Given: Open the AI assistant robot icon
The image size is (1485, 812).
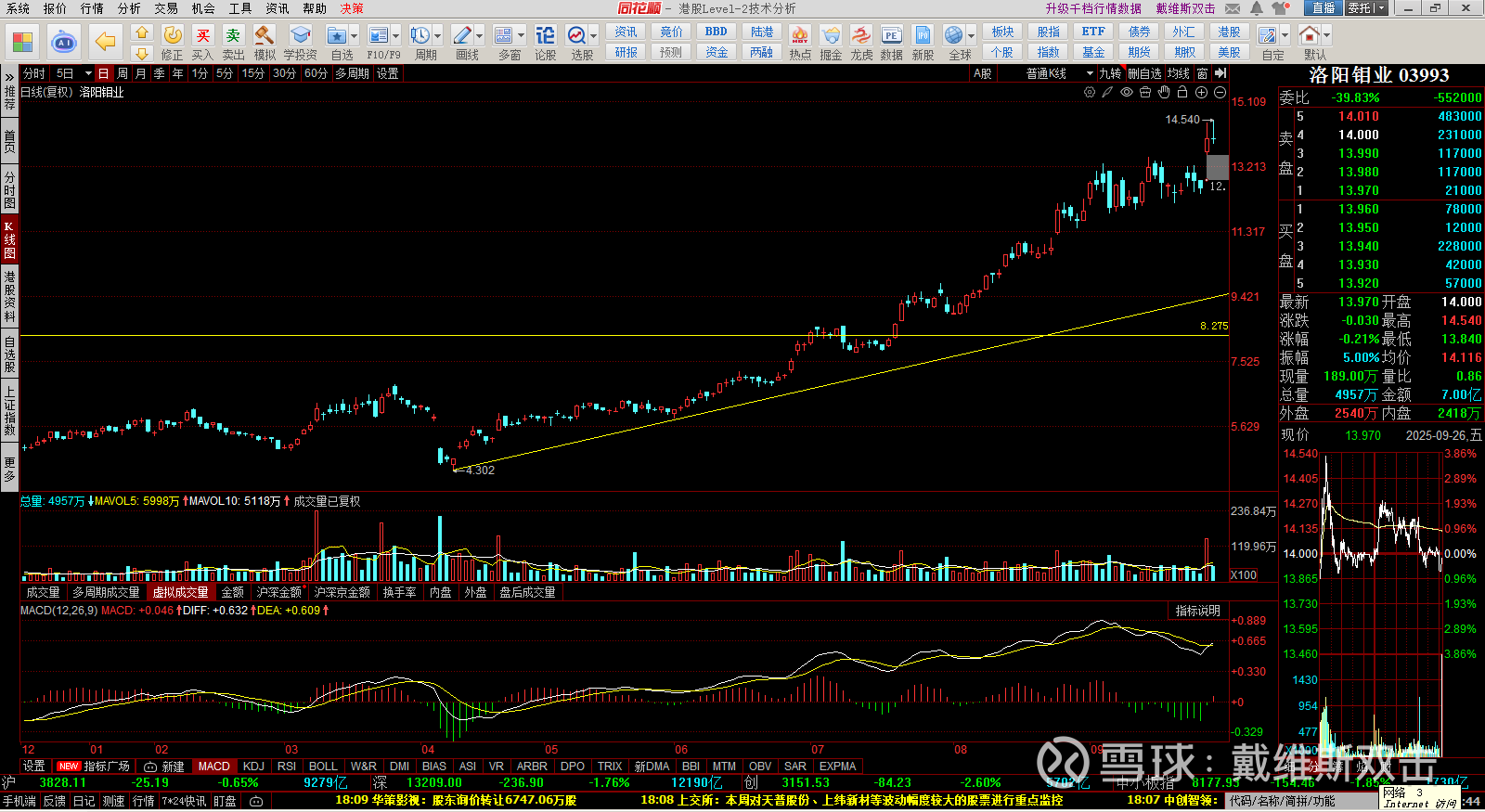Looking at the screenshot, I should [x=63, y=42].
